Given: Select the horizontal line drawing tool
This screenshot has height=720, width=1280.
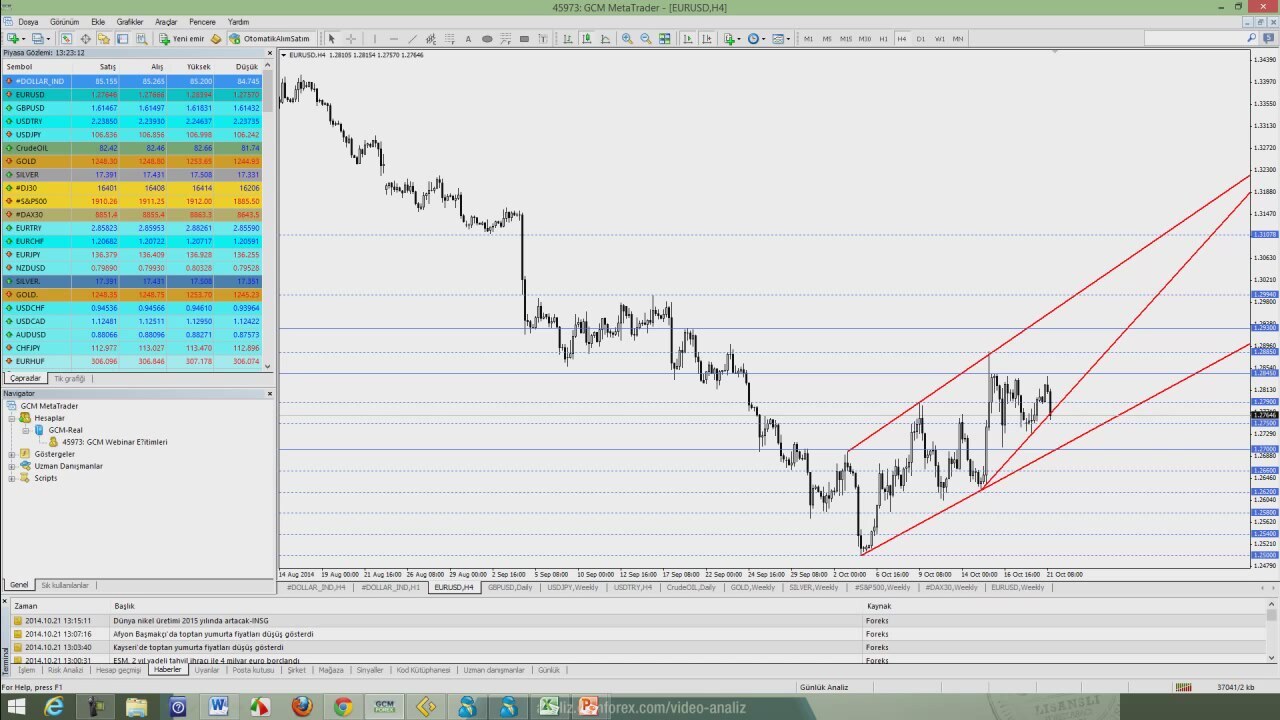Looking at the screenshot, I should [394, 39].
